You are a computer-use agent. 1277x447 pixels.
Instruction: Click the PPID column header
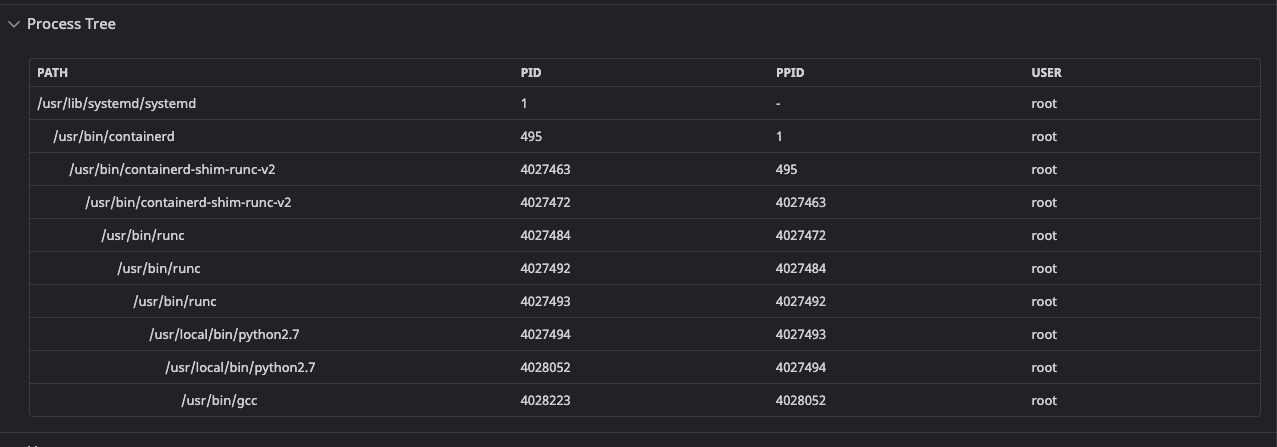pyautogui.click(x=790, y=73)
